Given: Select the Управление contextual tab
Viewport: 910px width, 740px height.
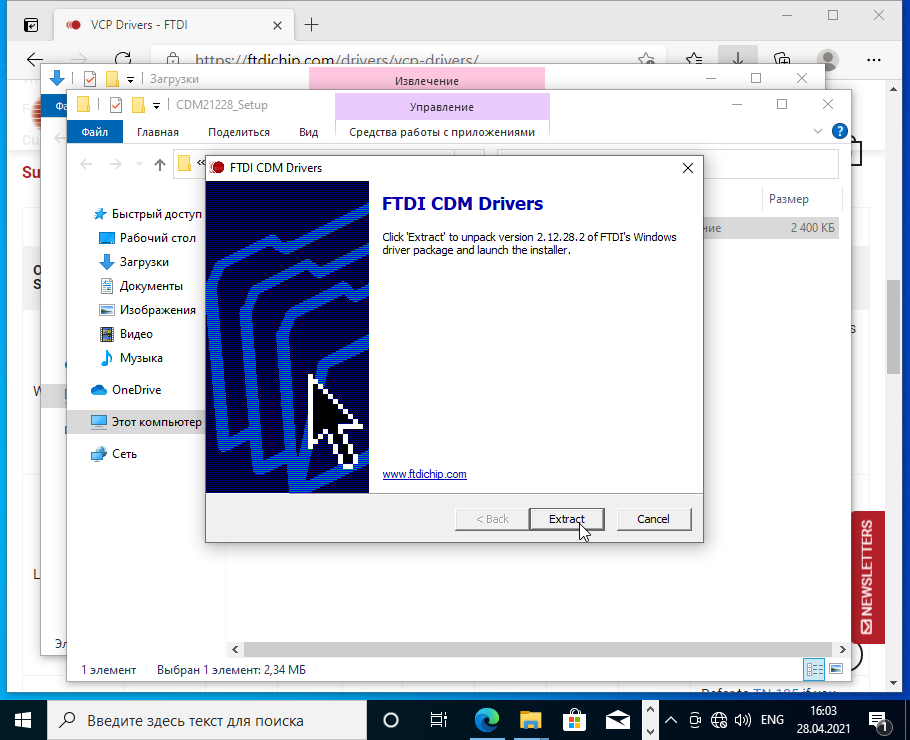Looking at the screenshot, I should 442,107.
